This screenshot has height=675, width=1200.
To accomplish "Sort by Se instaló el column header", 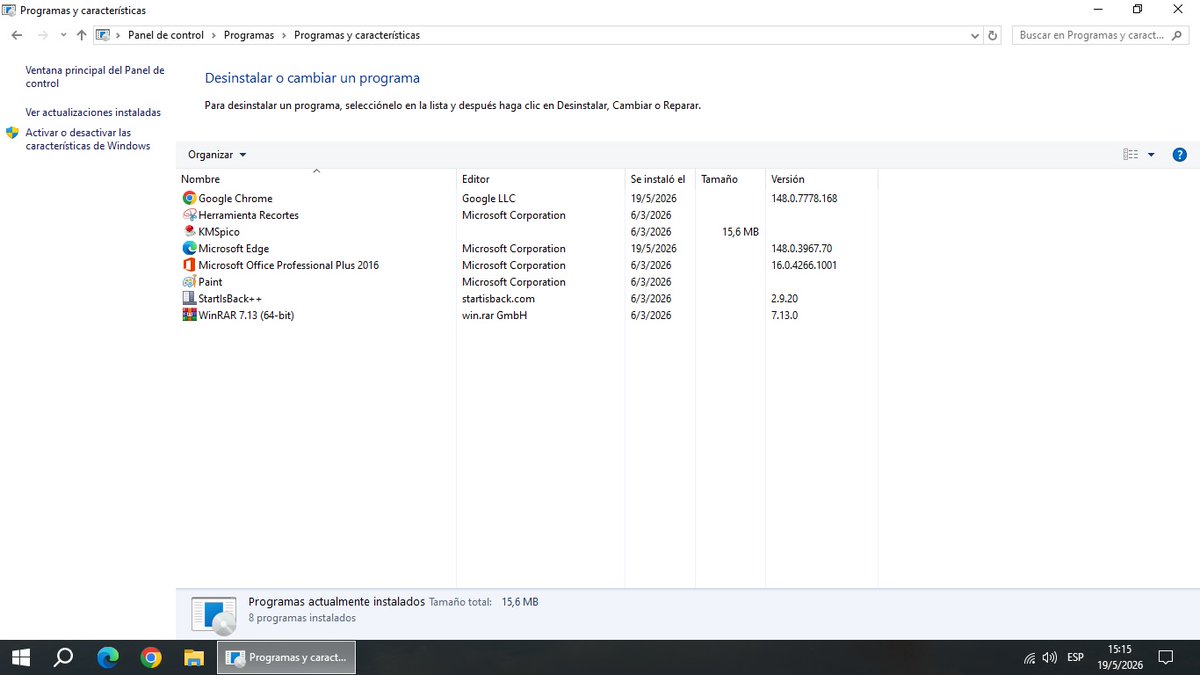I will [660, 179].
